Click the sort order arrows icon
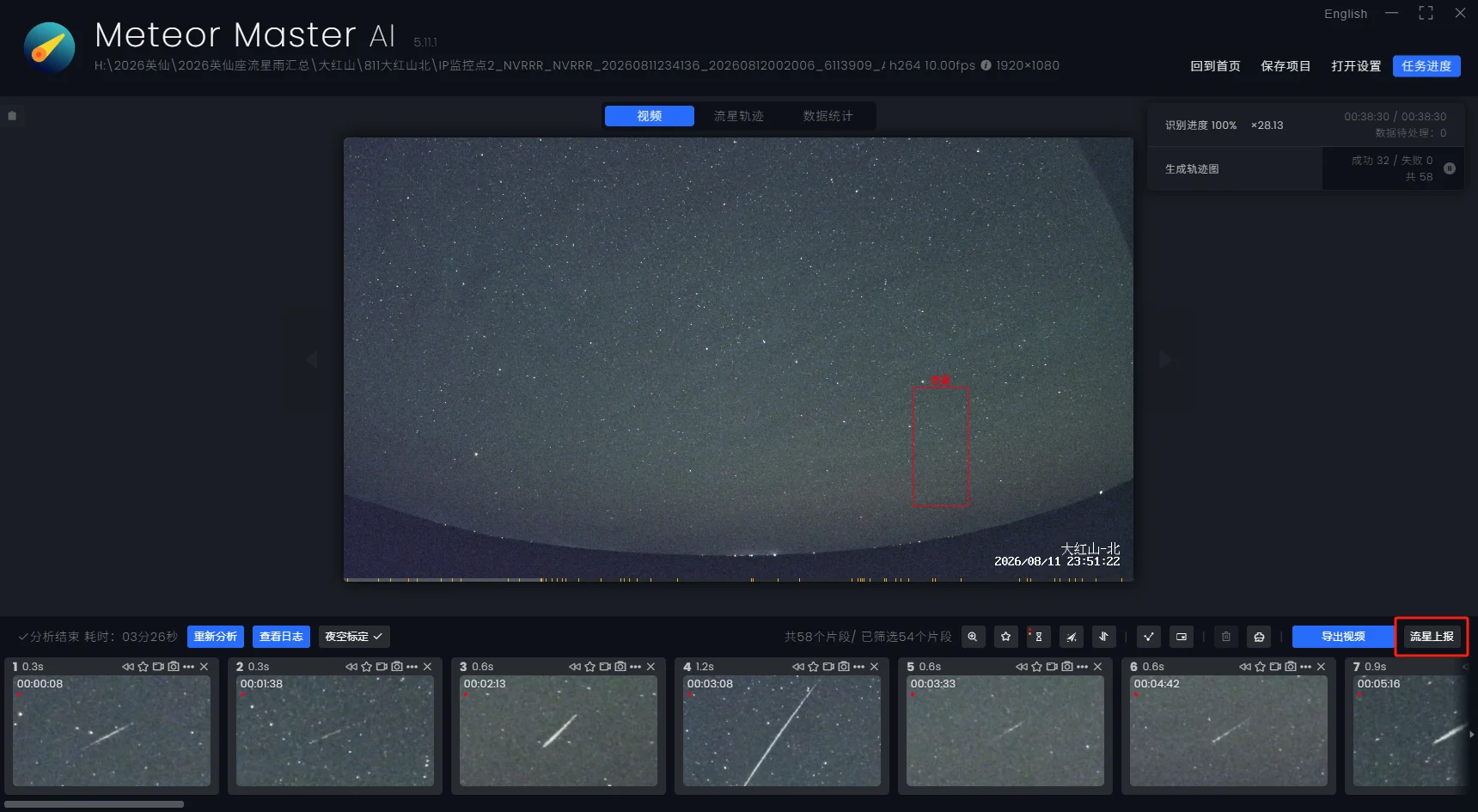Screen dimensions: 1478x812 point(1103,637)
